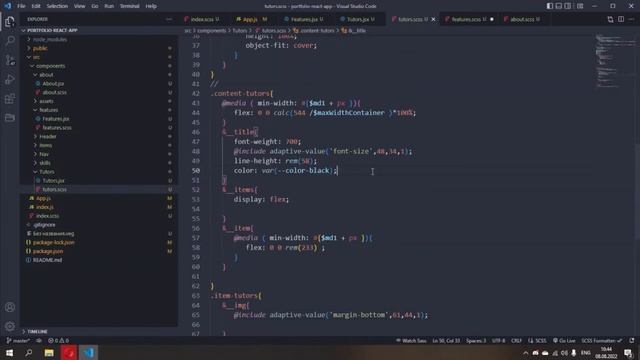Click the editor vertical scrollbar
Image resolution: width=640 pixels, height=360 pixels.
pos(638,191)
